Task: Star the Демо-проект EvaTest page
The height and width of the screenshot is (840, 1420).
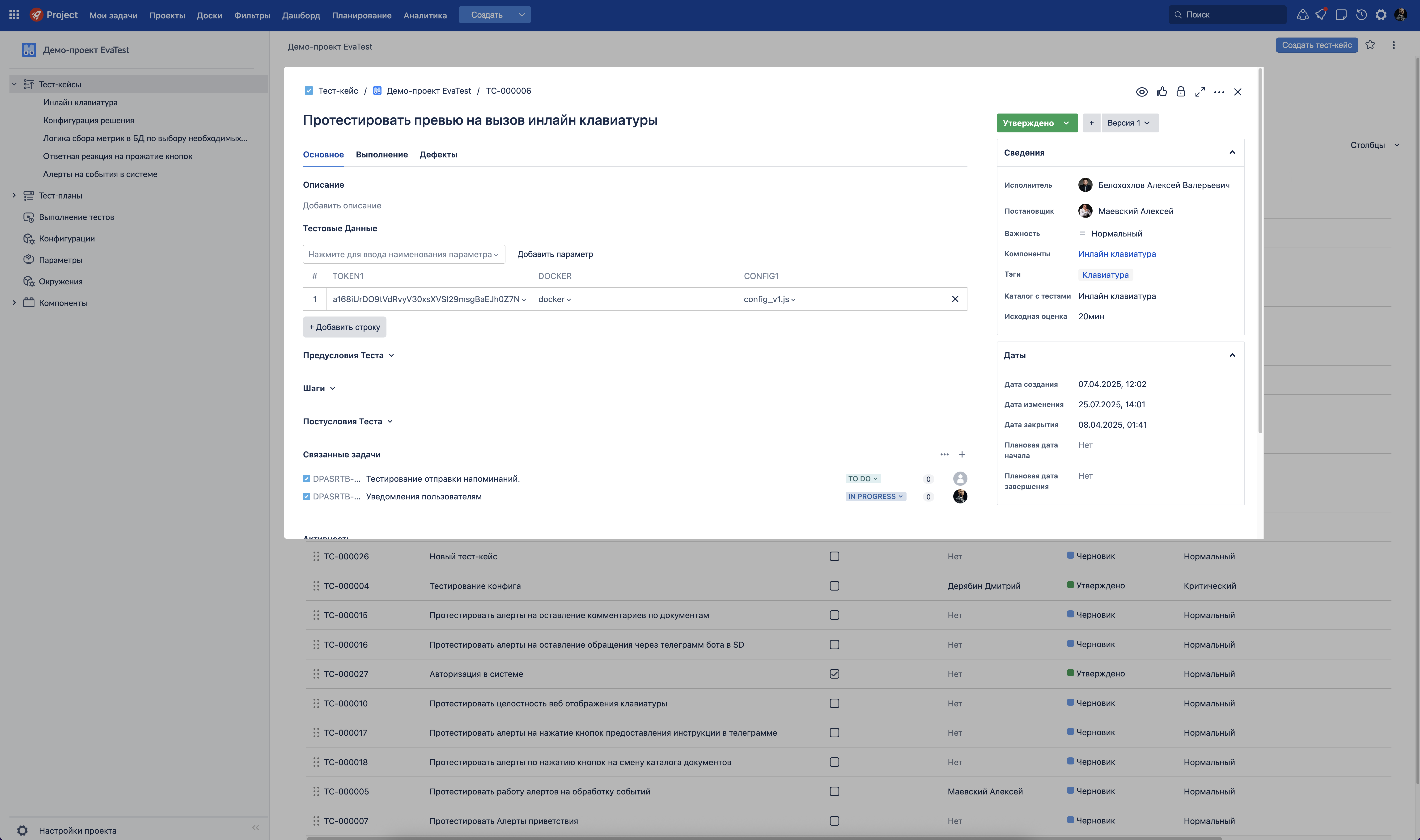Action: click(1370, 45)
